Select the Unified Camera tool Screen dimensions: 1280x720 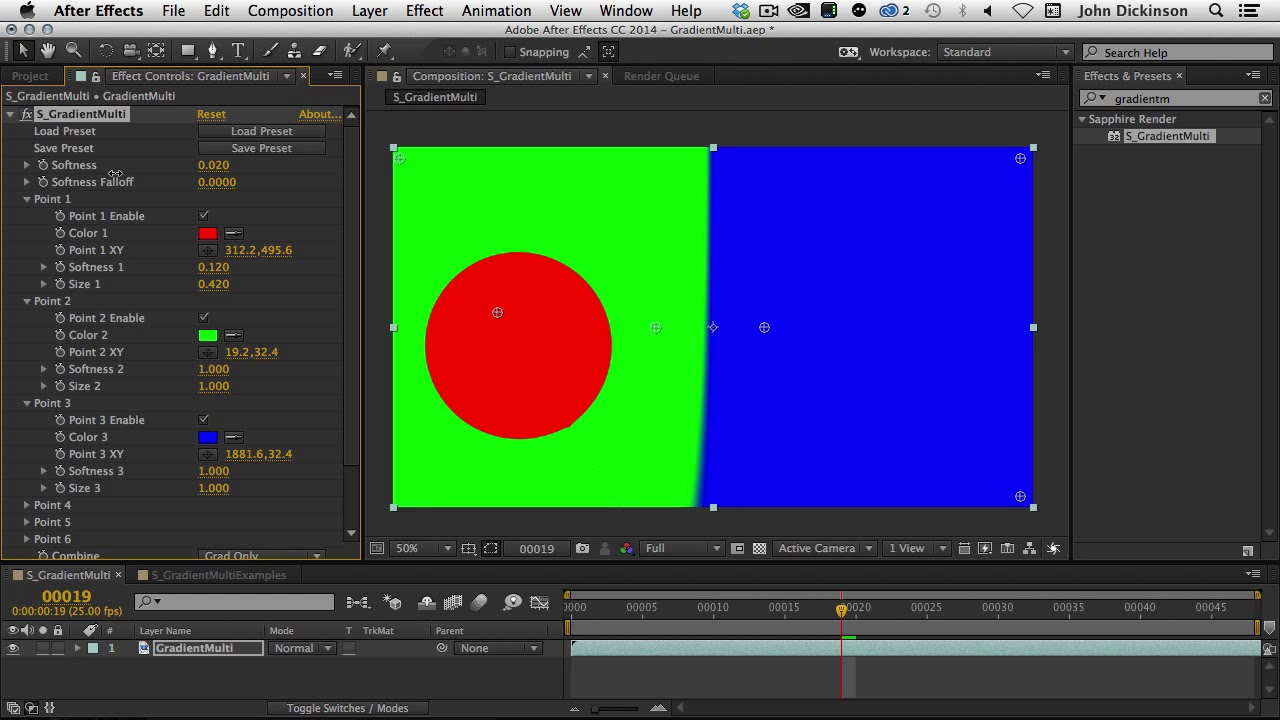pos(131,50)
